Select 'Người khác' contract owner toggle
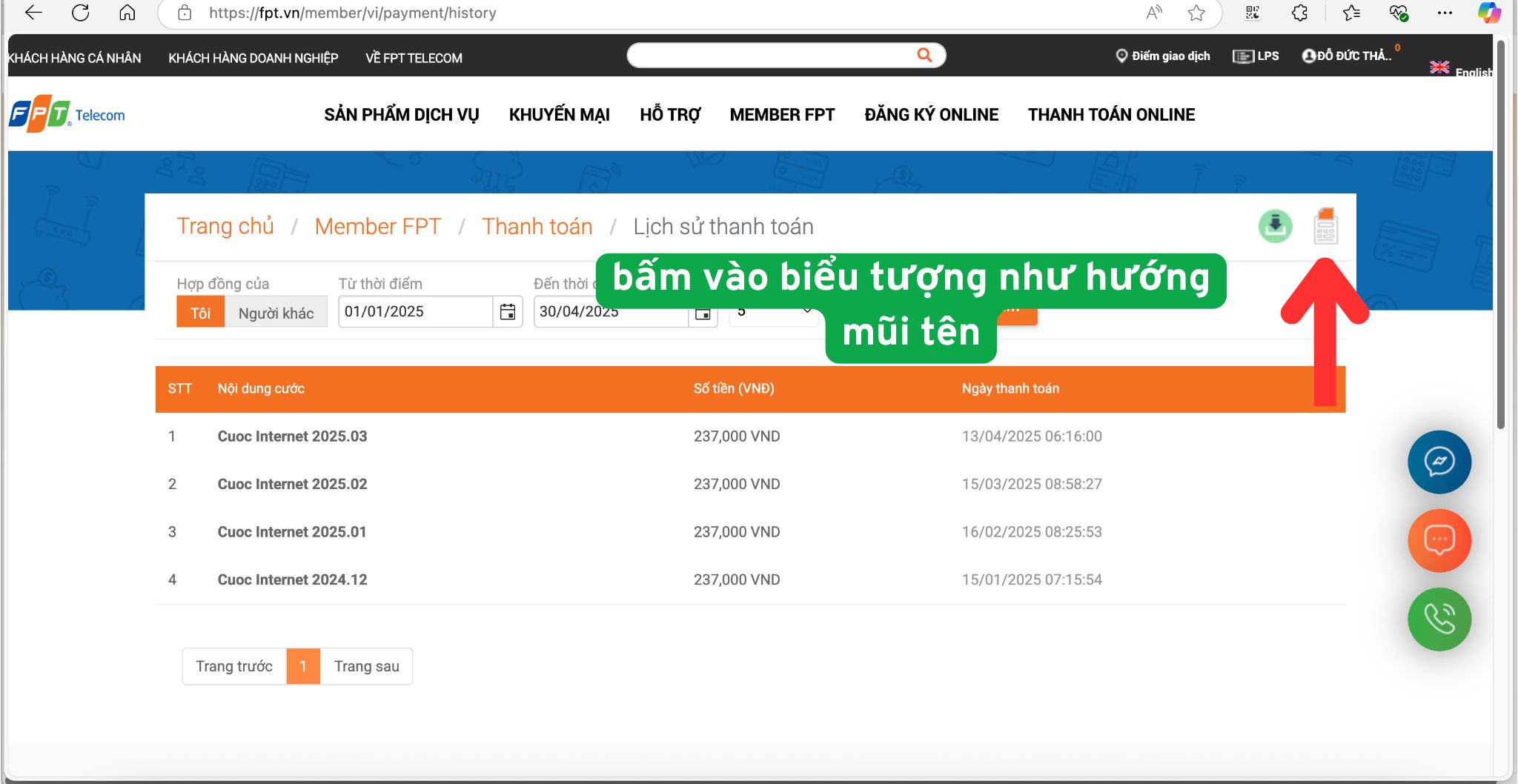Image resolution: width=1518 pixels, height=784 pixels. click(276, 313)
